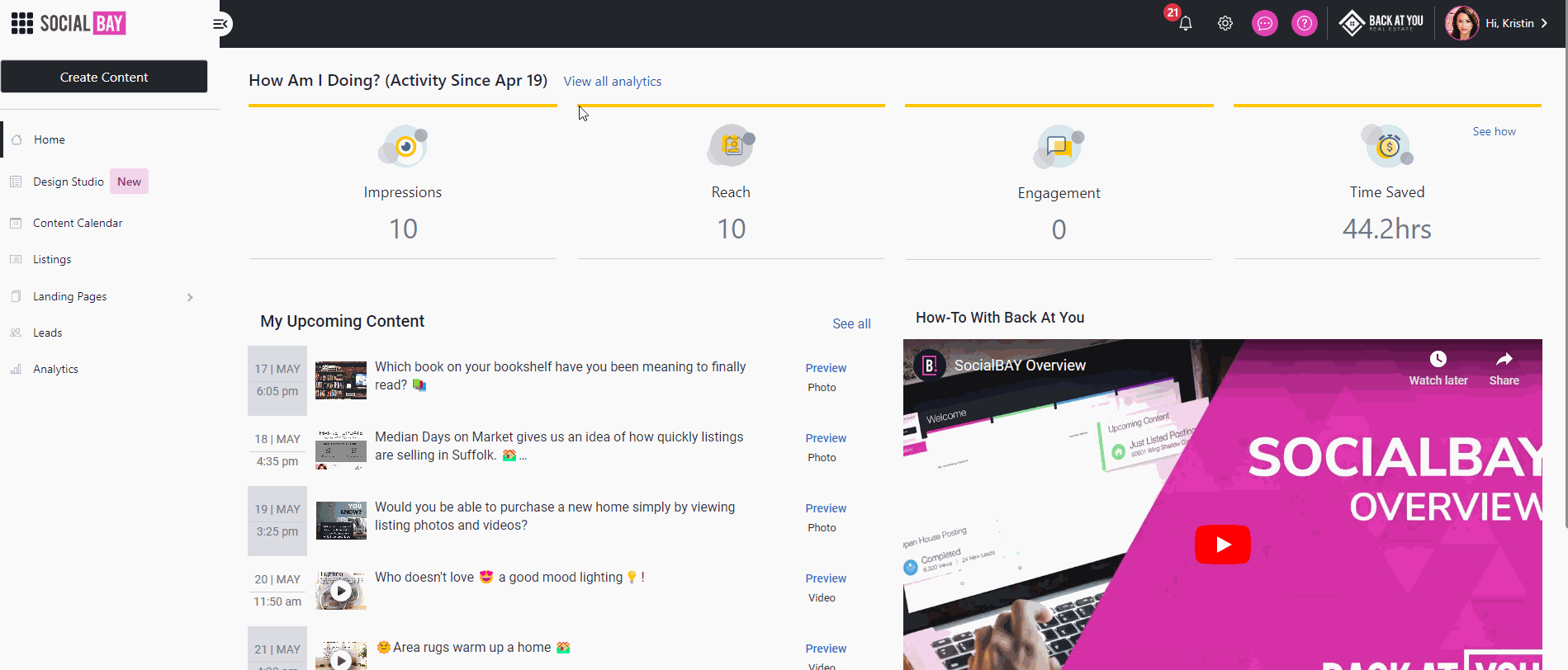Click the Analytics bar chart sidebar icon
Image resolution: width=1568 pixels, height=670 pixels.
(x=16, y=369)
